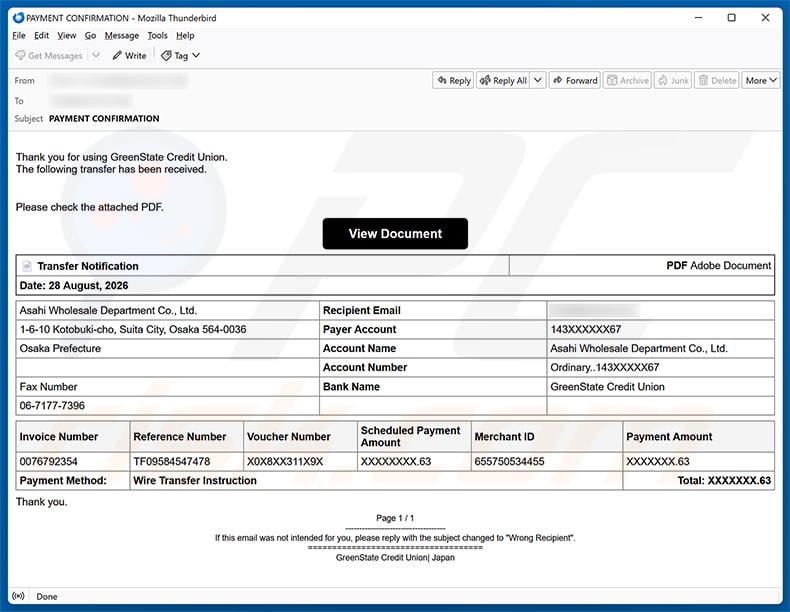The image size is (790, 612).
Task: Click the 'Total: XXXXXXX.63' cell
Action: click(x=698, y=481)
